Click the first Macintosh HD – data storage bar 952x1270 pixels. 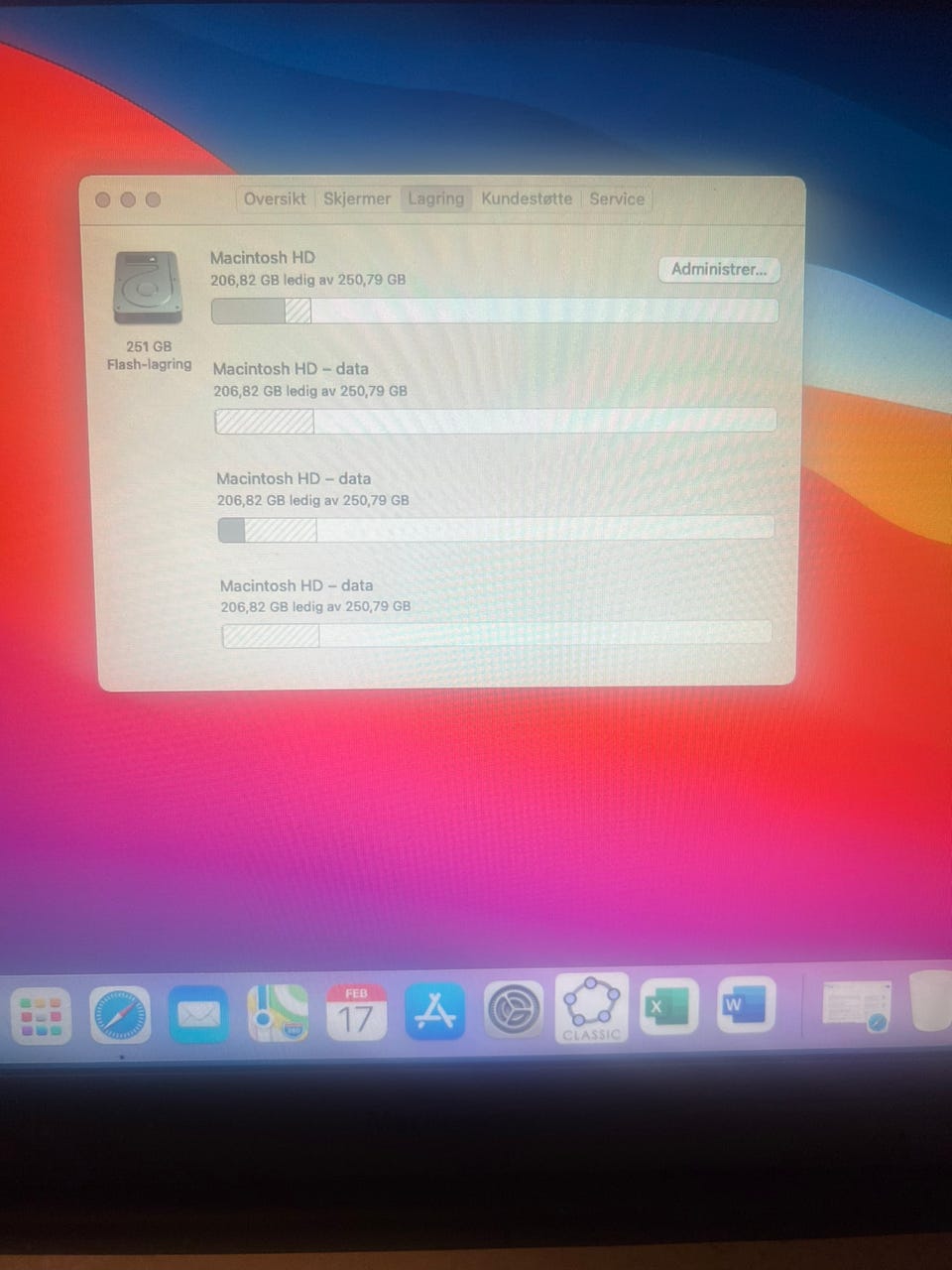click(495, 421)
